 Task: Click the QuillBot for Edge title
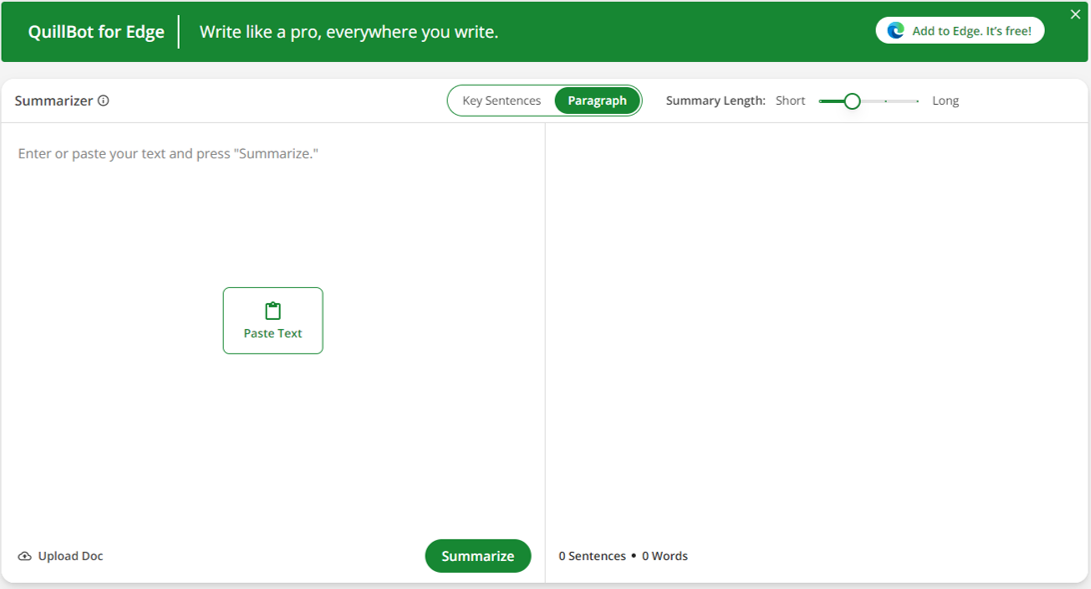click(96, 32)
